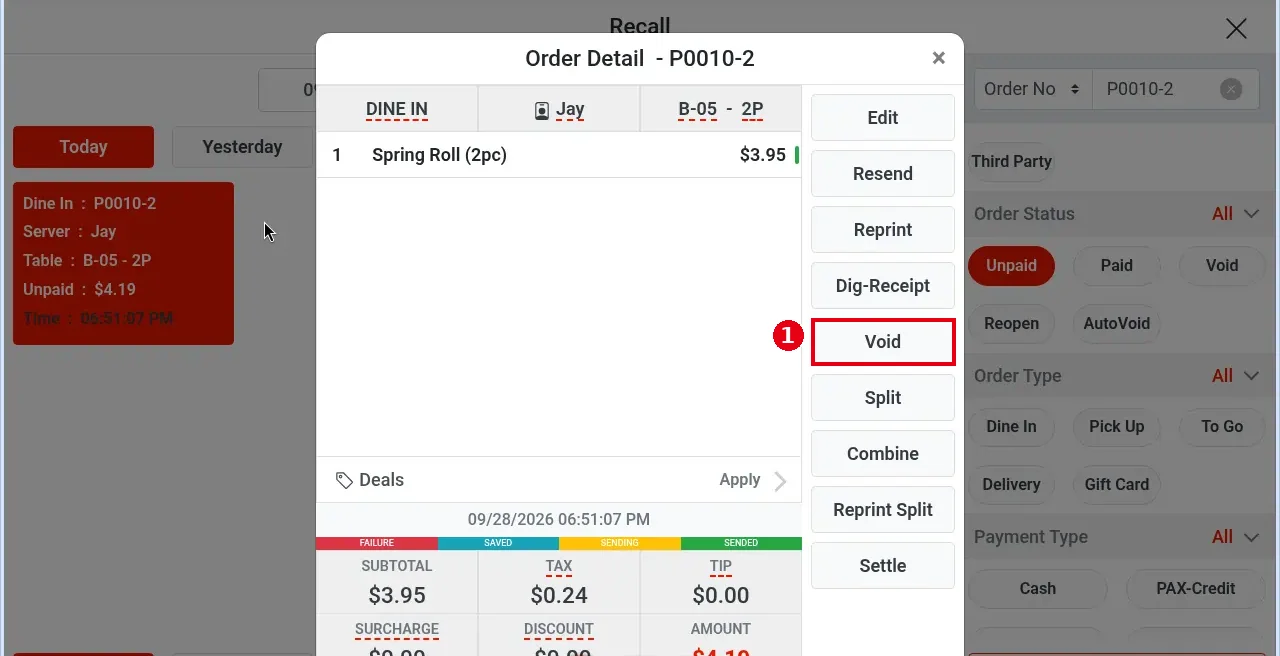Open the P0010-2 Dine In order card
The image size is (1280, 656).
(x=123, y=263)
